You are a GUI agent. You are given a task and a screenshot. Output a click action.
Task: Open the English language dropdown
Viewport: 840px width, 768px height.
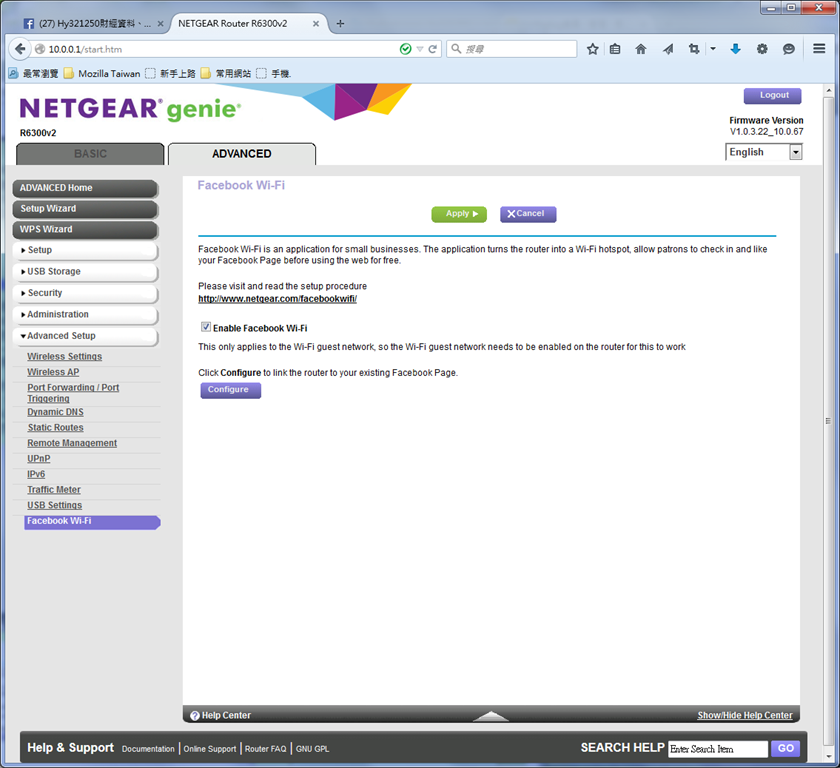point(763,152)
